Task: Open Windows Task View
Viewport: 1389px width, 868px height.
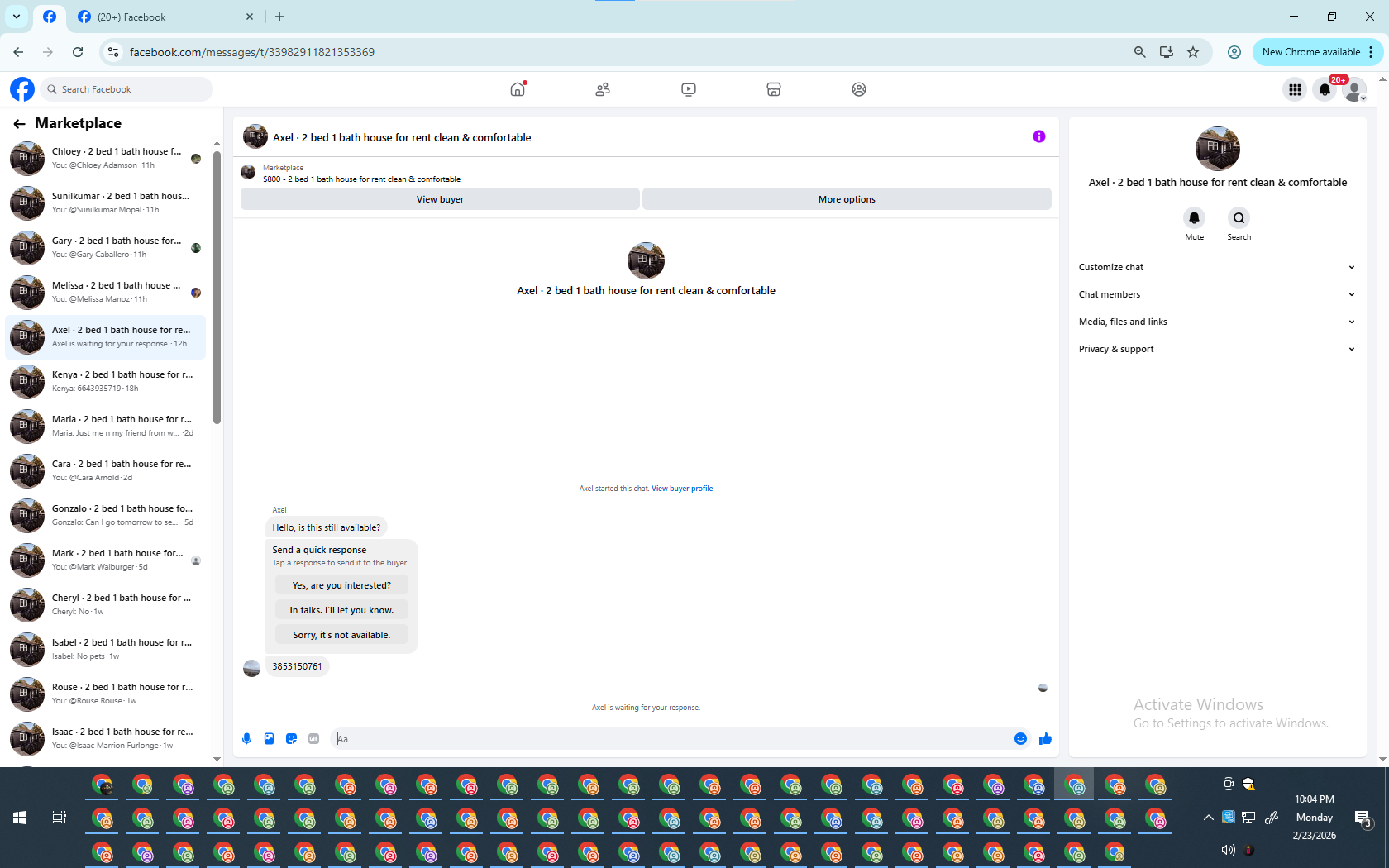Action: (59, 818)
